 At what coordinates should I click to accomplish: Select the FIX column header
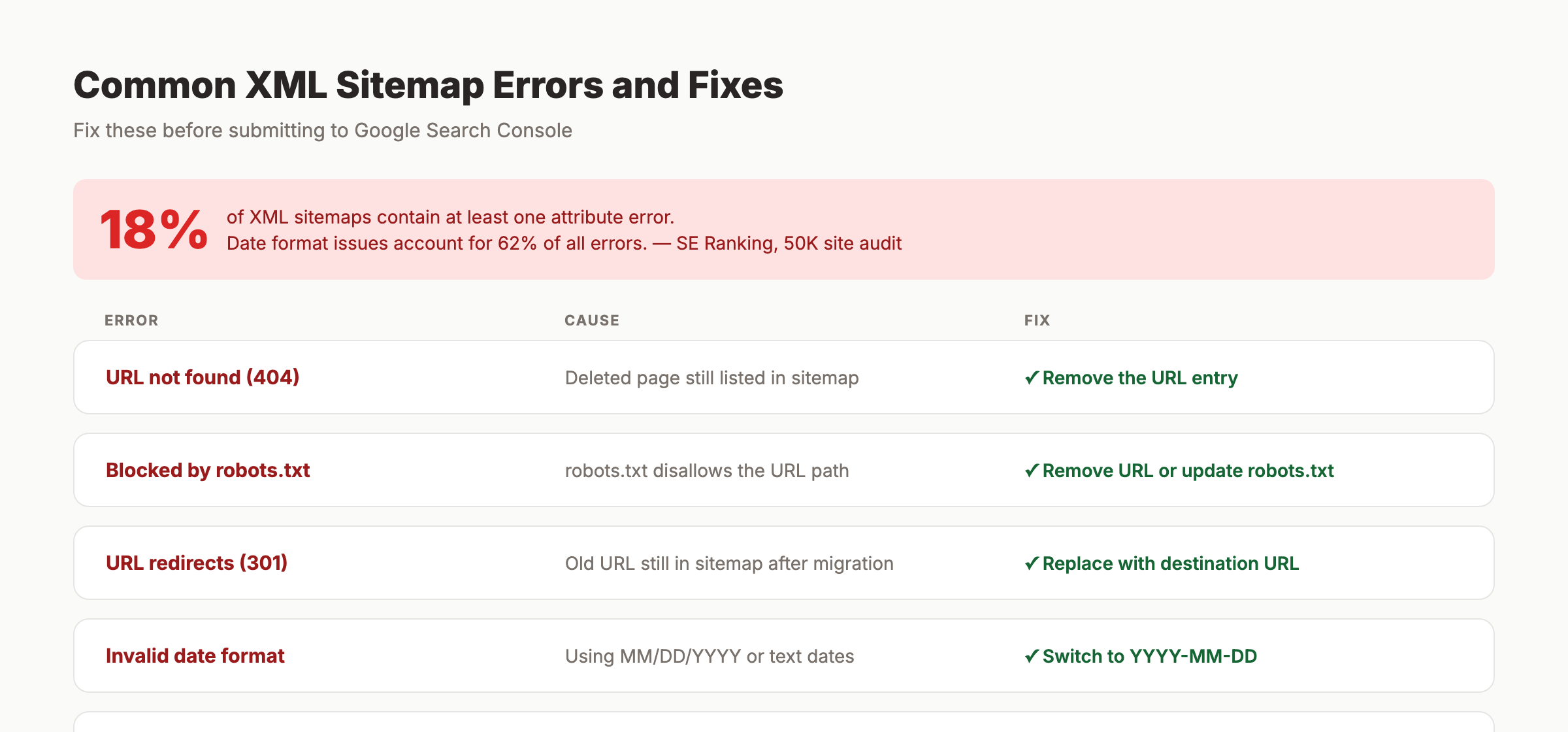[1037, 320]
